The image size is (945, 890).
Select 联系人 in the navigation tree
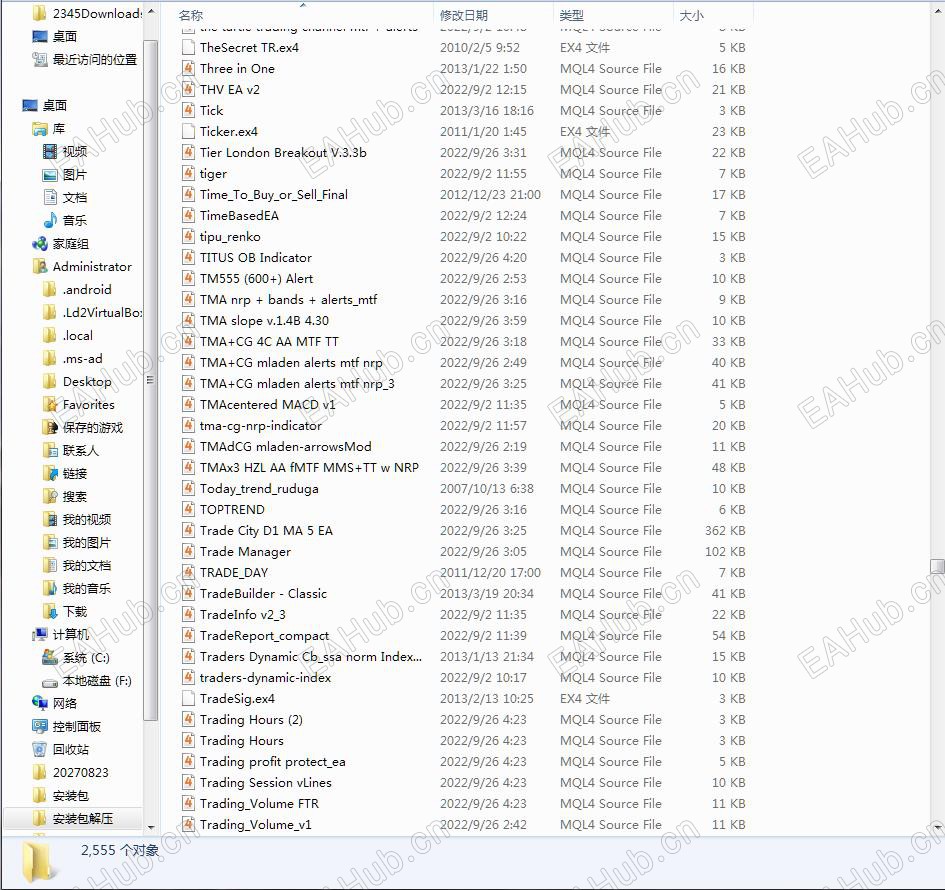click(80, 450)
